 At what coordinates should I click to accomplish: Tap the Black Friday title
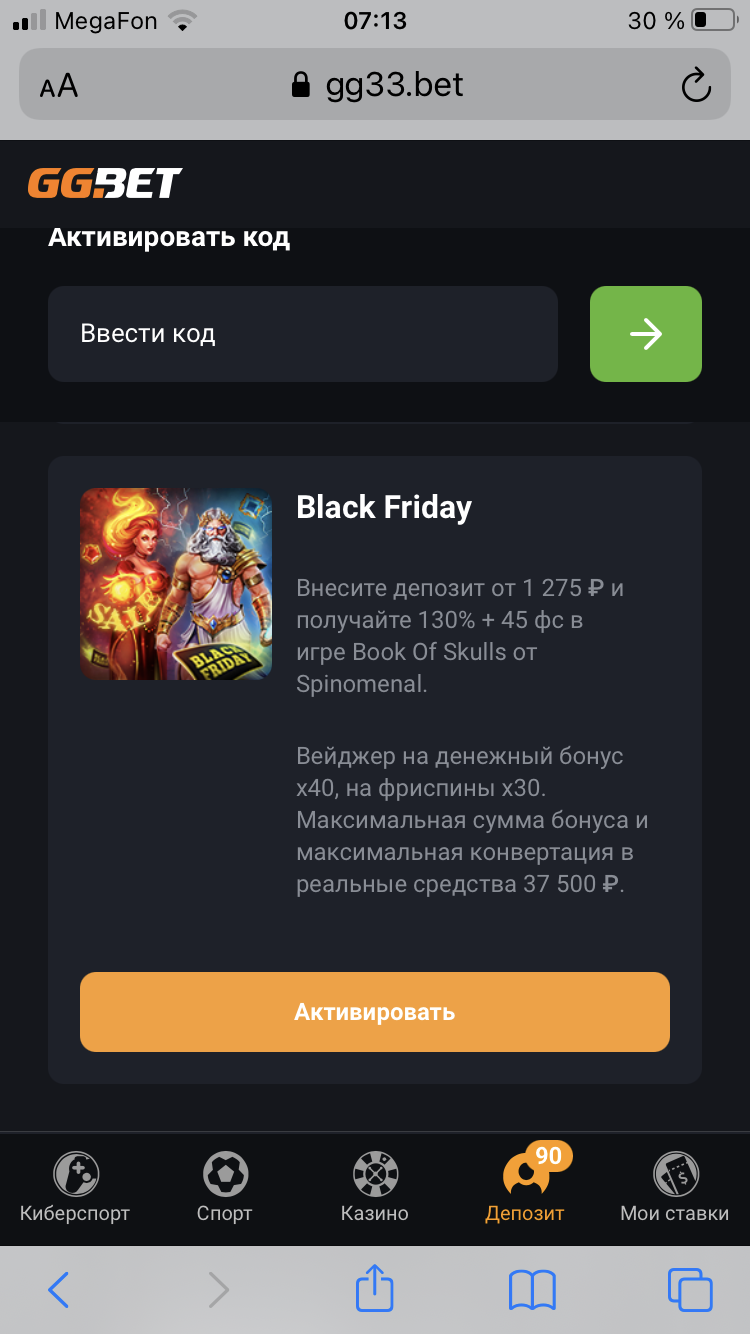(384, 508)
